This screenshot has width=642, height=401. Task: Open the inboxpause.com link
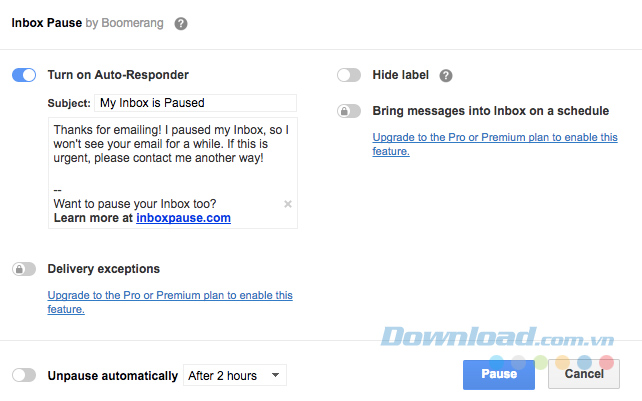click(x=183, y=218)
